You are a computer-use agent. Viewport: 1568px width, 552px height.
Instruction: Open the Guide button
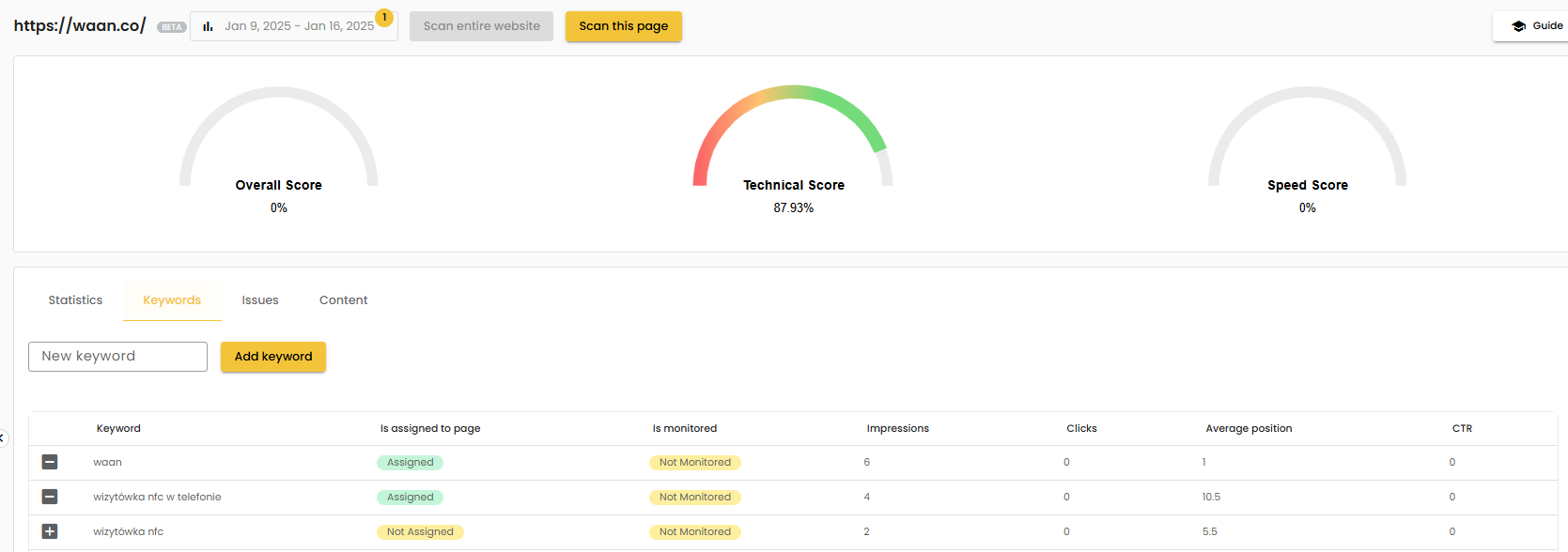click(1531, 26)
